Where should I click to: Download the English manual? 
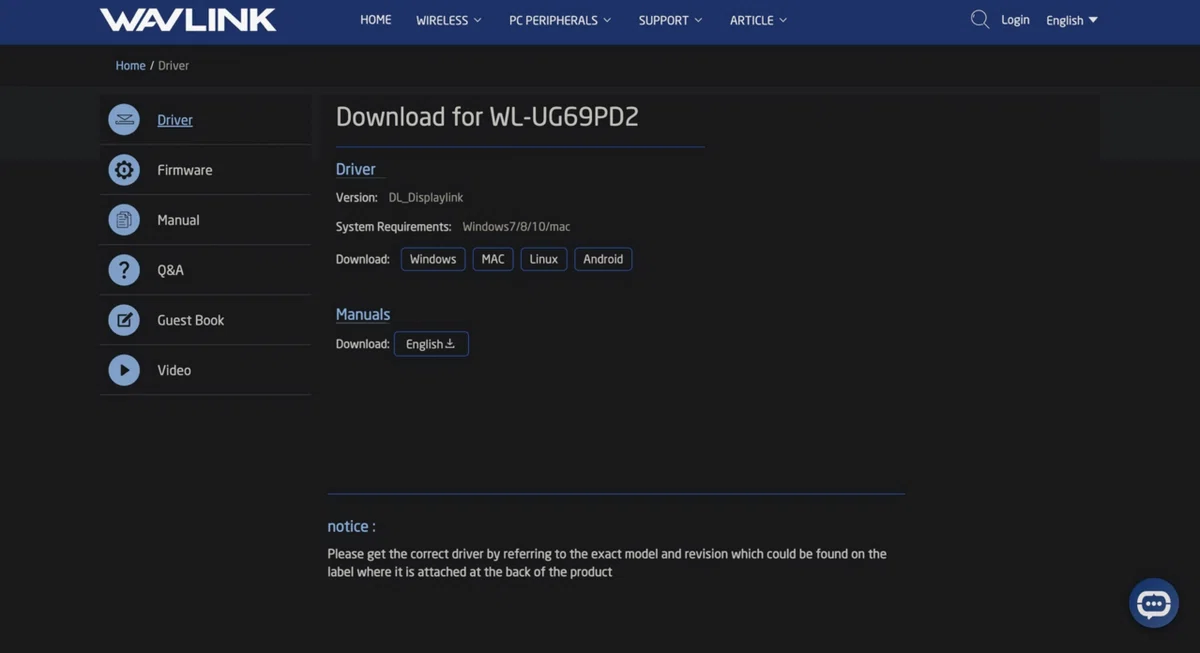(431, 344)
